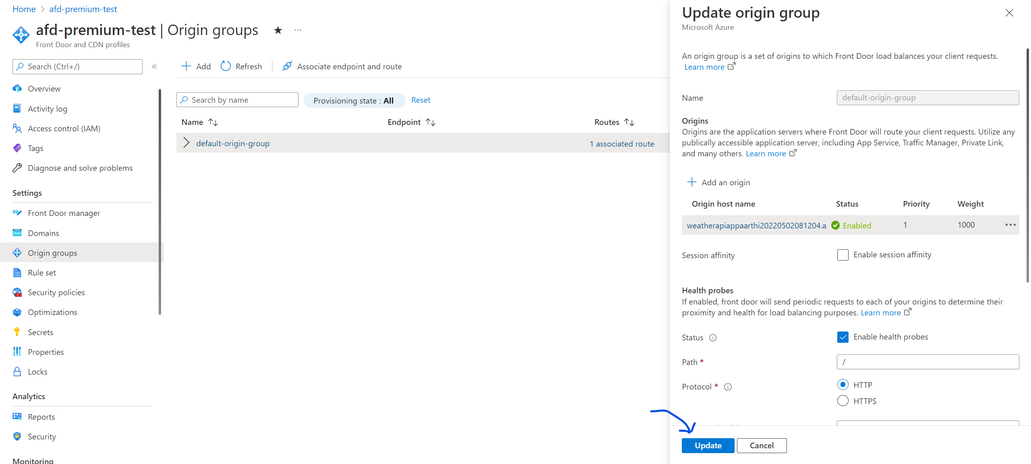Screen dimensions: 1031x464
Task: Click the Locks padlock icon
Action: pyautogui.click(x=18, y=371)
